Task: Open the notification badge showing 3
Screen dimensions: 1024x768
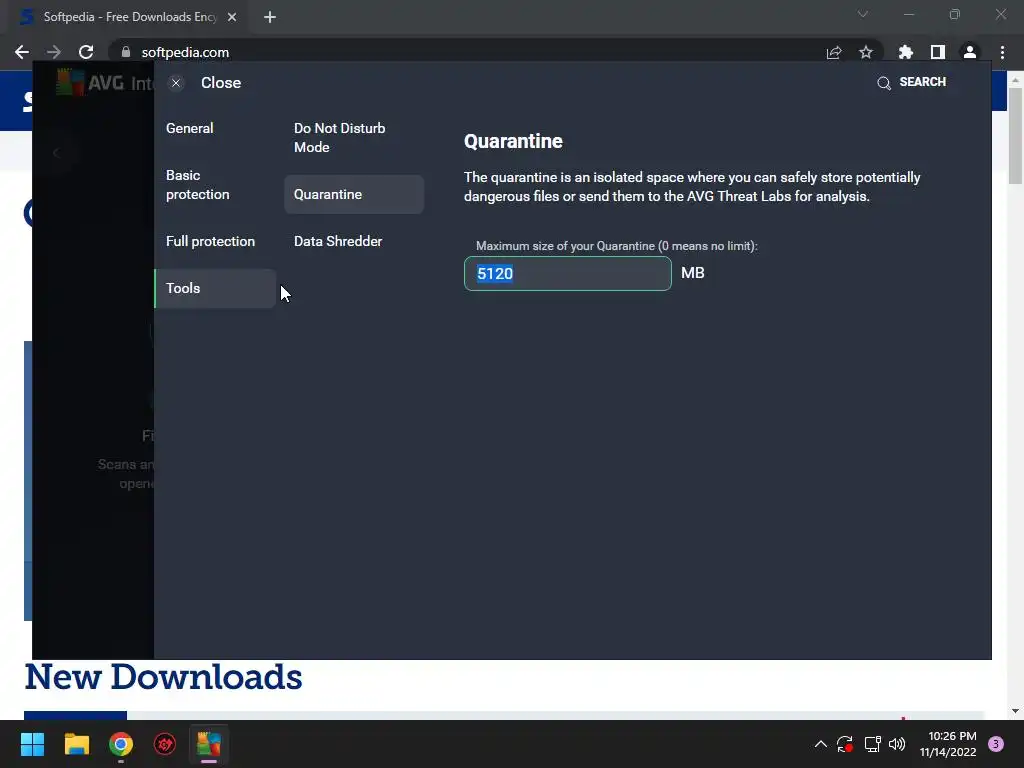Action: [x=996, y=744]
